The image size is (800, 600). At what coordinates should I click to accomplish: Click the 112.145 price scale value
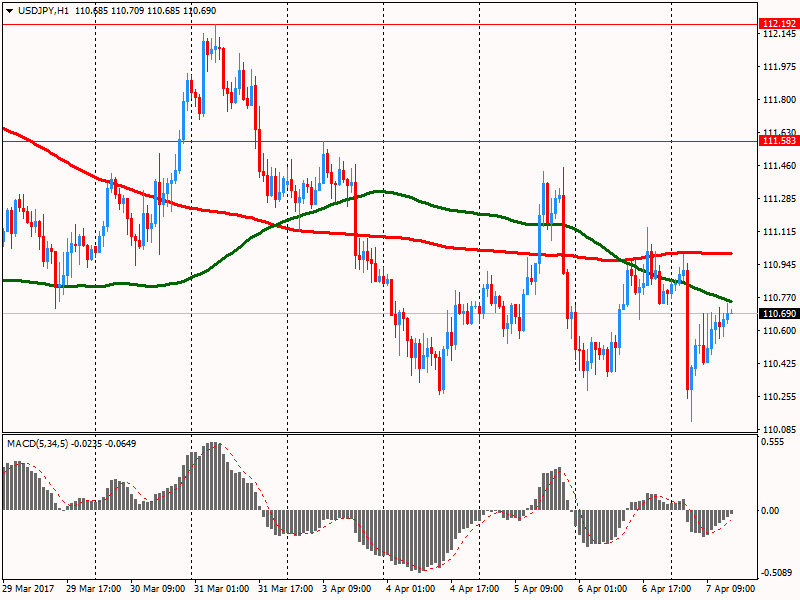[x=779, y=34]
